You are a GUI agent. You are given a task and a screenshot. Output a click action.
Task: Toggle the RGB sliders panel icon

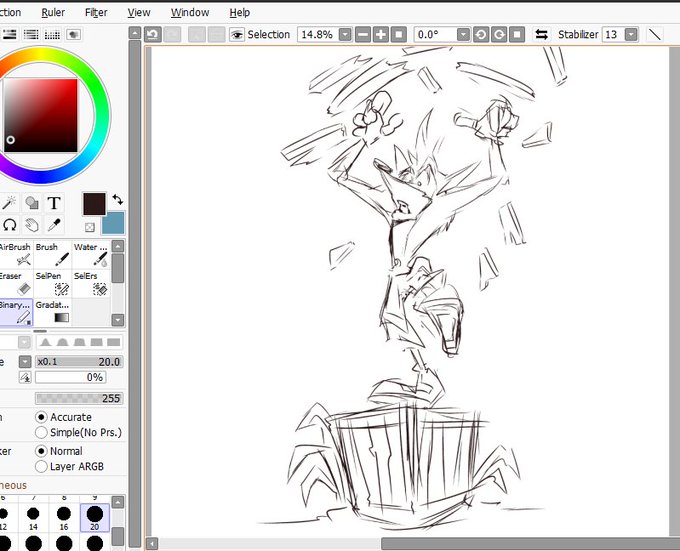click(x=10, y=34)
